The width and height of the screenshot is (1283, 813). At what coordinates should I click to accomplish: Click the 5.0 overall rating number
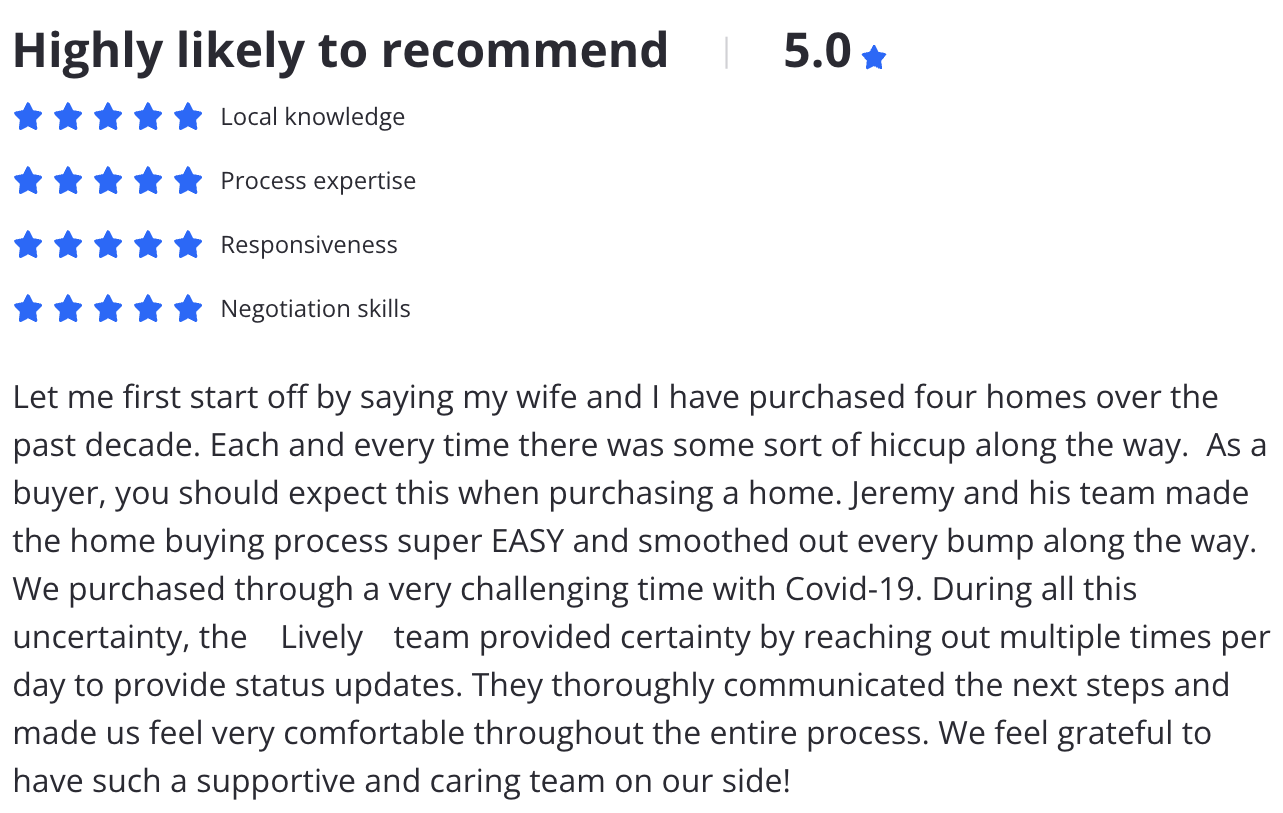coord(817,52)
